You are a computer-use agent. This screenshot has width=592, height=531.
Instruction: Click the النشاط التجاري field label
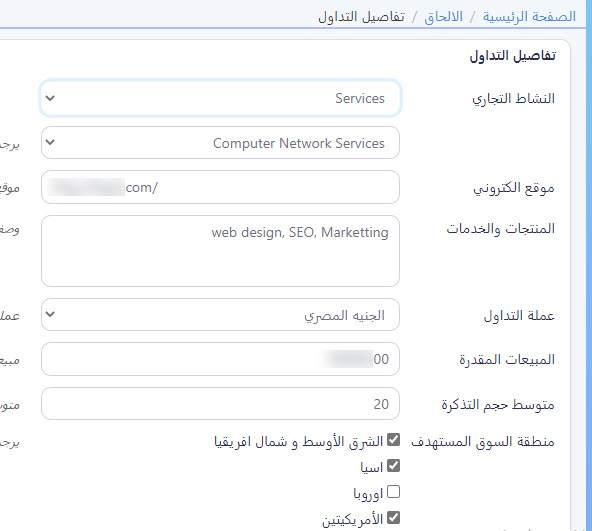513,99
